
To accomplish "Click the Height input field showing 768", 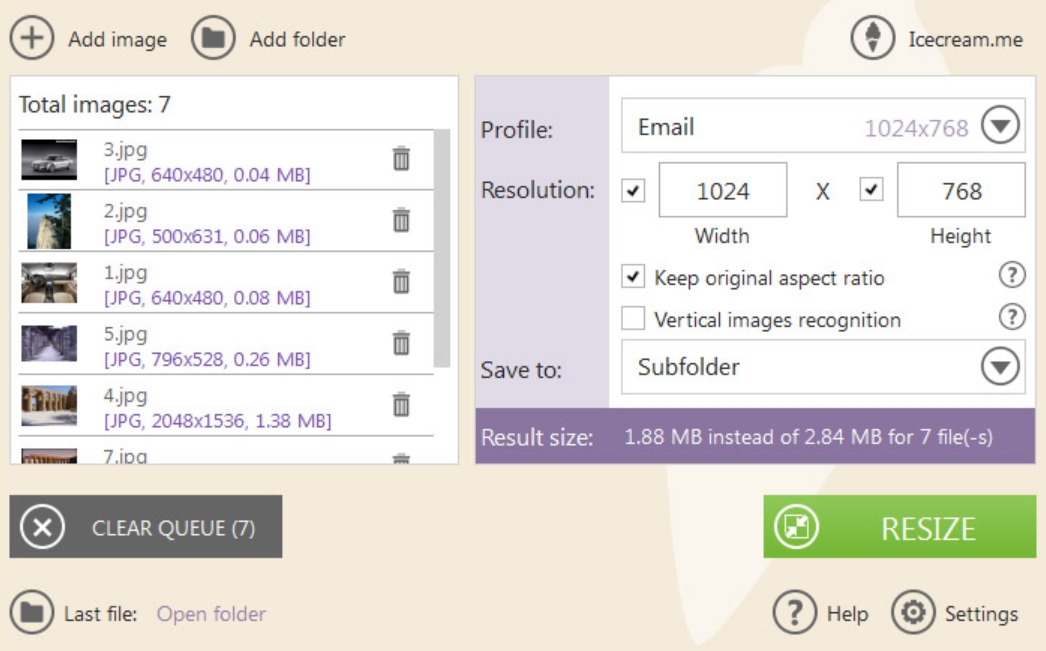I will tap(961, 190).
